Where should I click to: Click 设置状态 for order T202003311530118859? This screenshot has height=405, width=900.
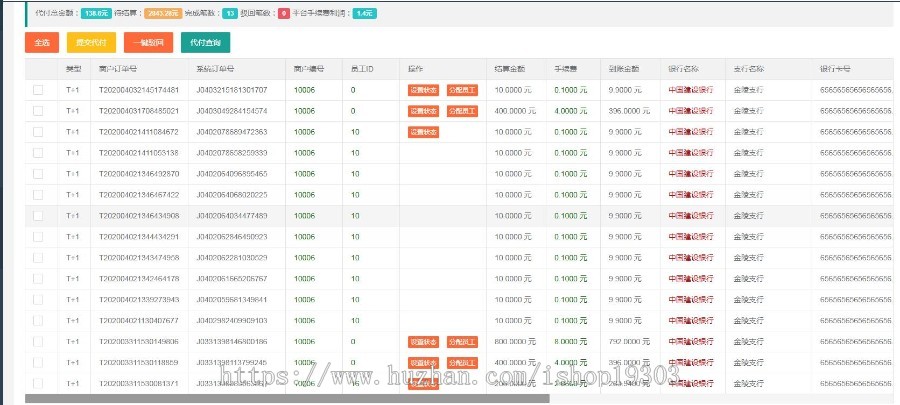[x=424, y=363]
